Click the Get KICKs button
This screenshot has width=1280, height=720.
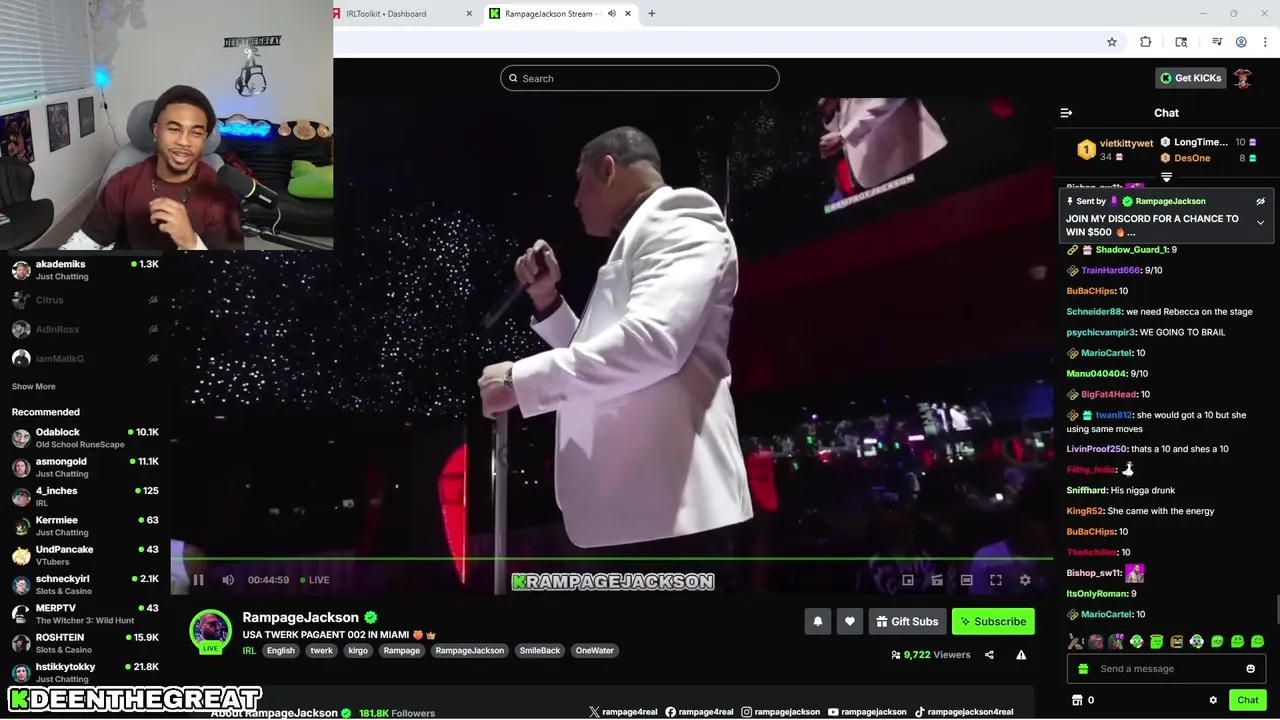click(1190, 78)
